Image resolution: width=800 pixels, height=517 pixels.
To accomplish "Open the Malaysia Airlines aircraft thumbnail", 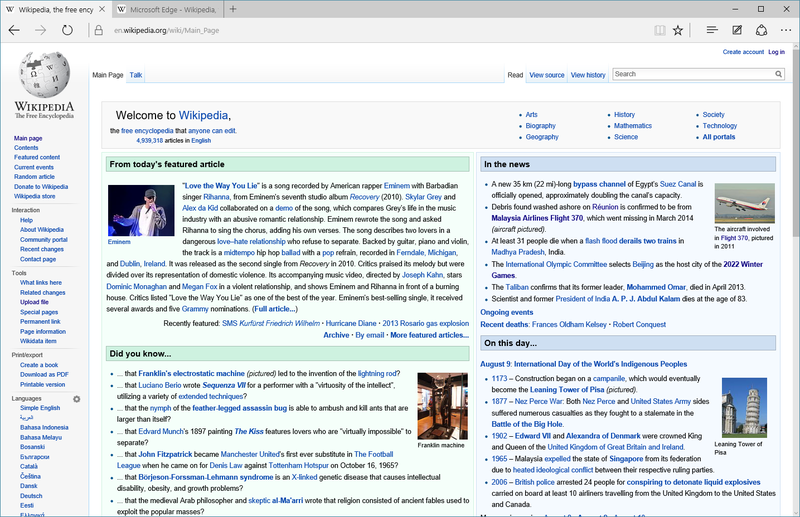I will 744,203.
